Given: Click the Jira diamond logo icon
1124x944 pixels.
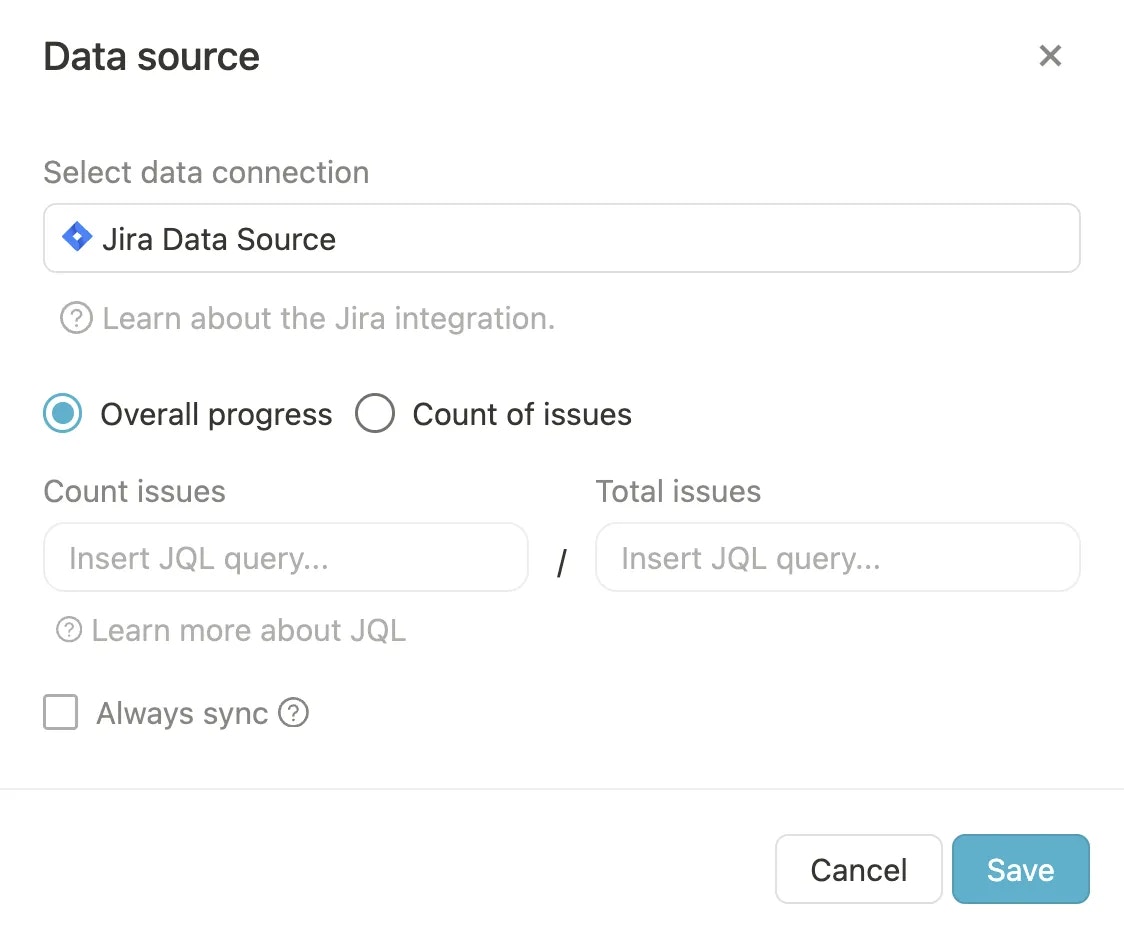Looking at the screenshot, I should click(x=77, y=238).
